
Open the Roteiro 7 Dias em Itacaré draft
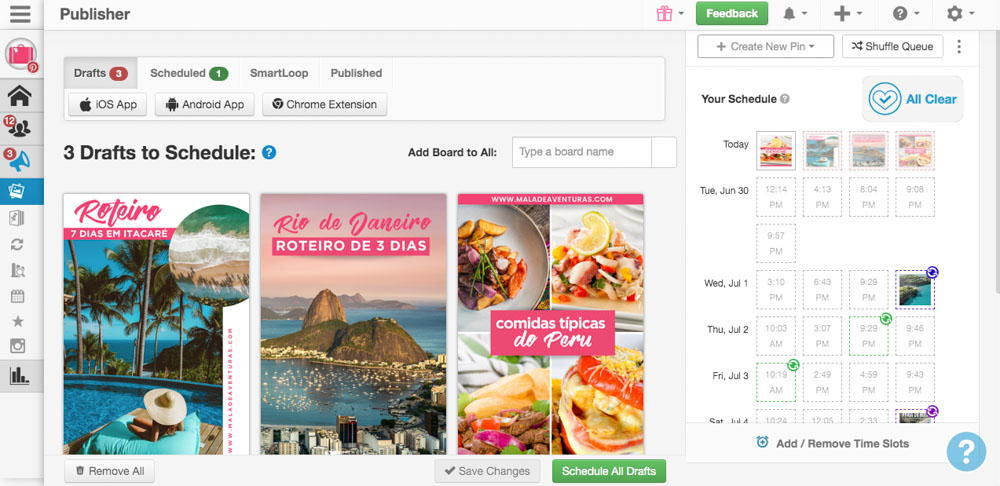pyautogui.click(x=156, y=324)
